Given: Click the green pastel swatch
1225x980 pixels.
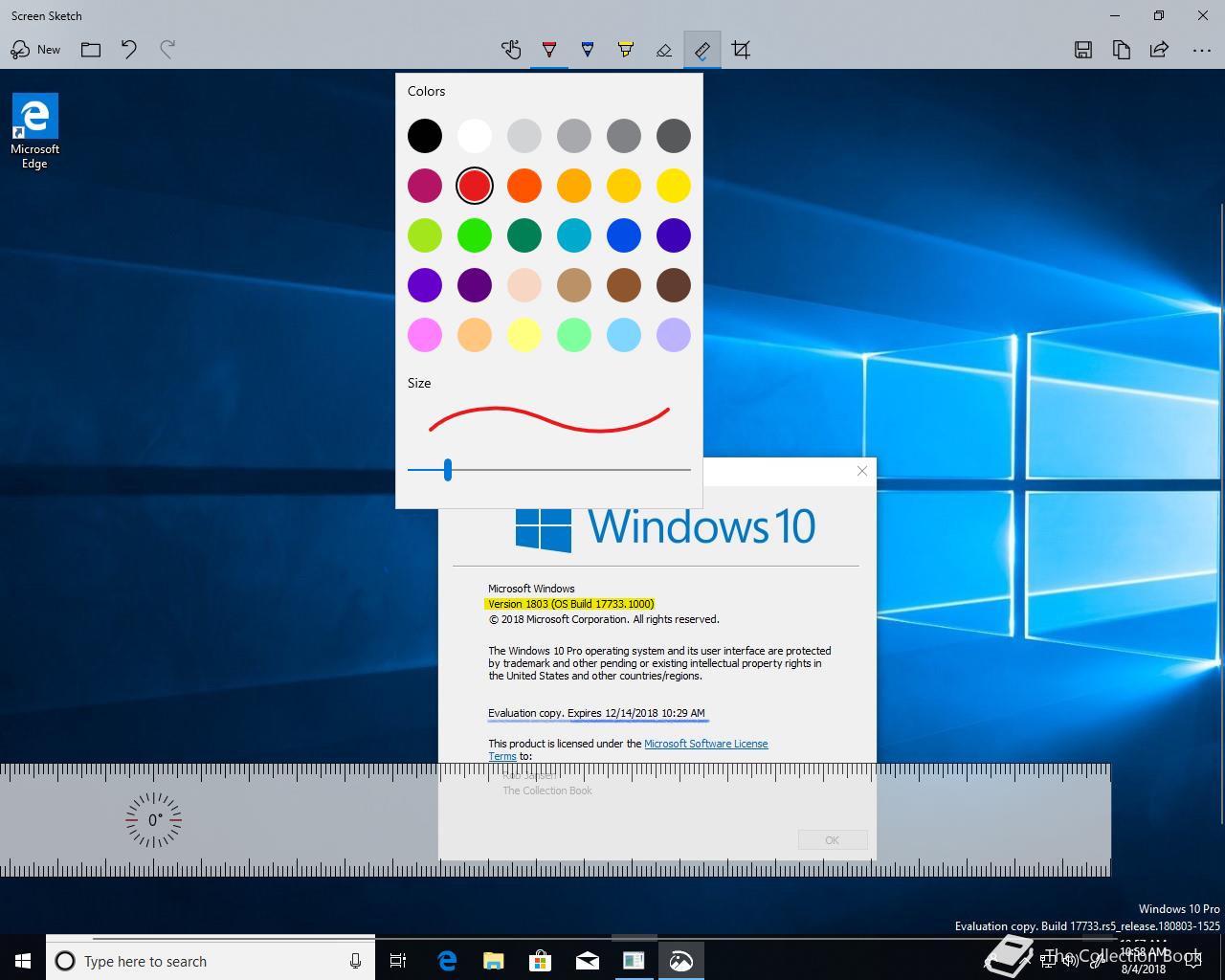Looking at the screenshot, I should 574,335.
